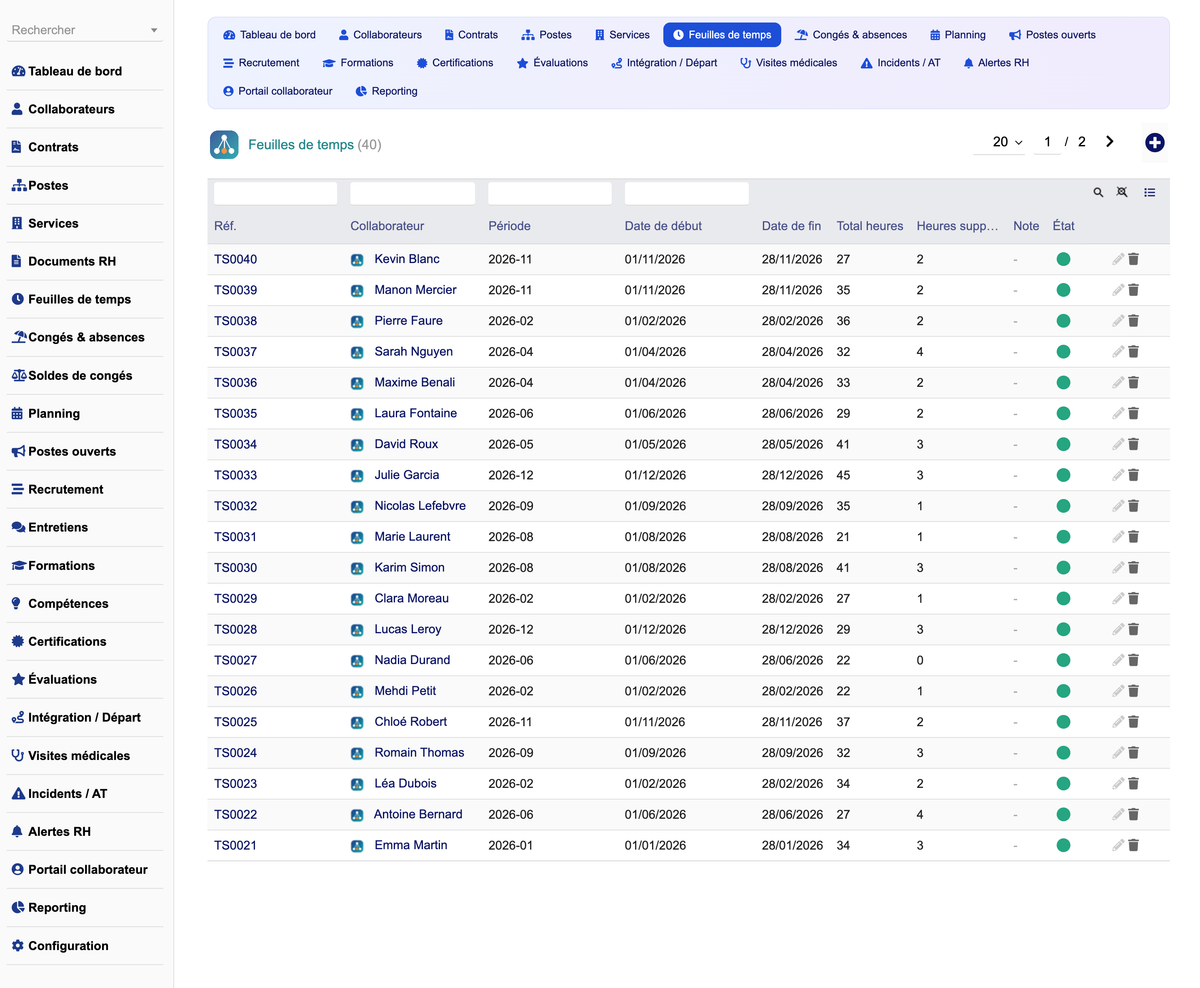Sort by Date de fin column header
The width and height of the screenshot is (1200, 988).
[791, 226]
